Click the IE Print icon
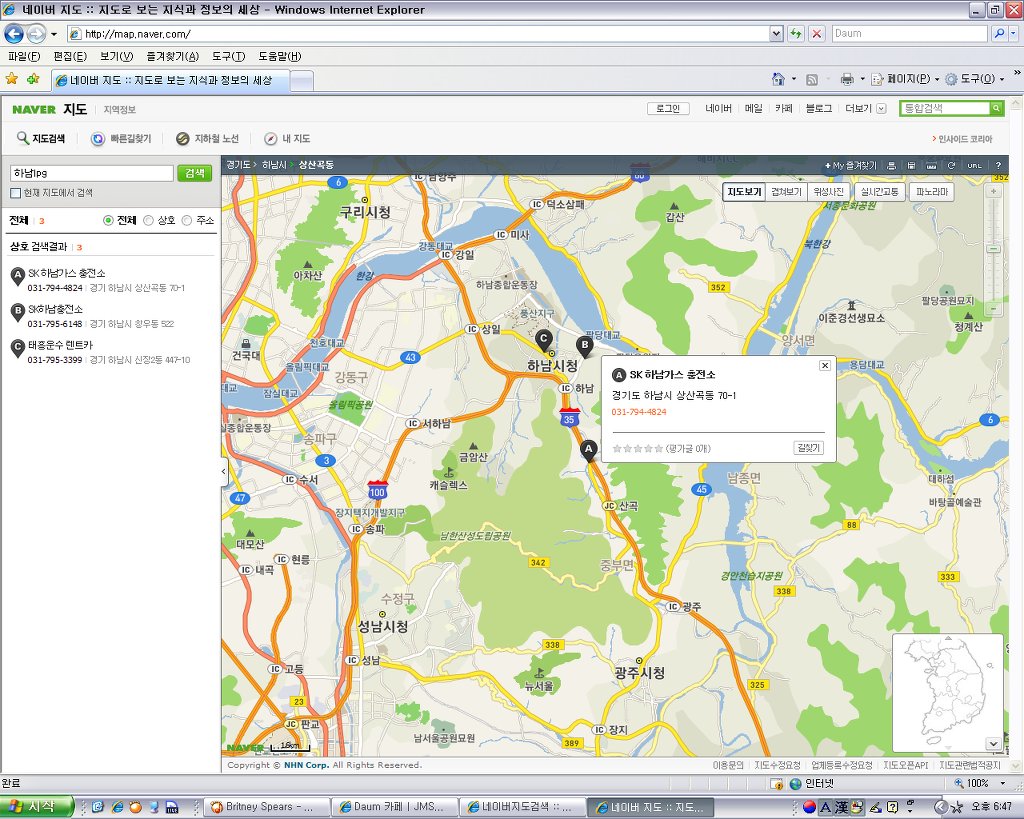The height and width of the screenshot is (819, 1024). click(847, 79)
